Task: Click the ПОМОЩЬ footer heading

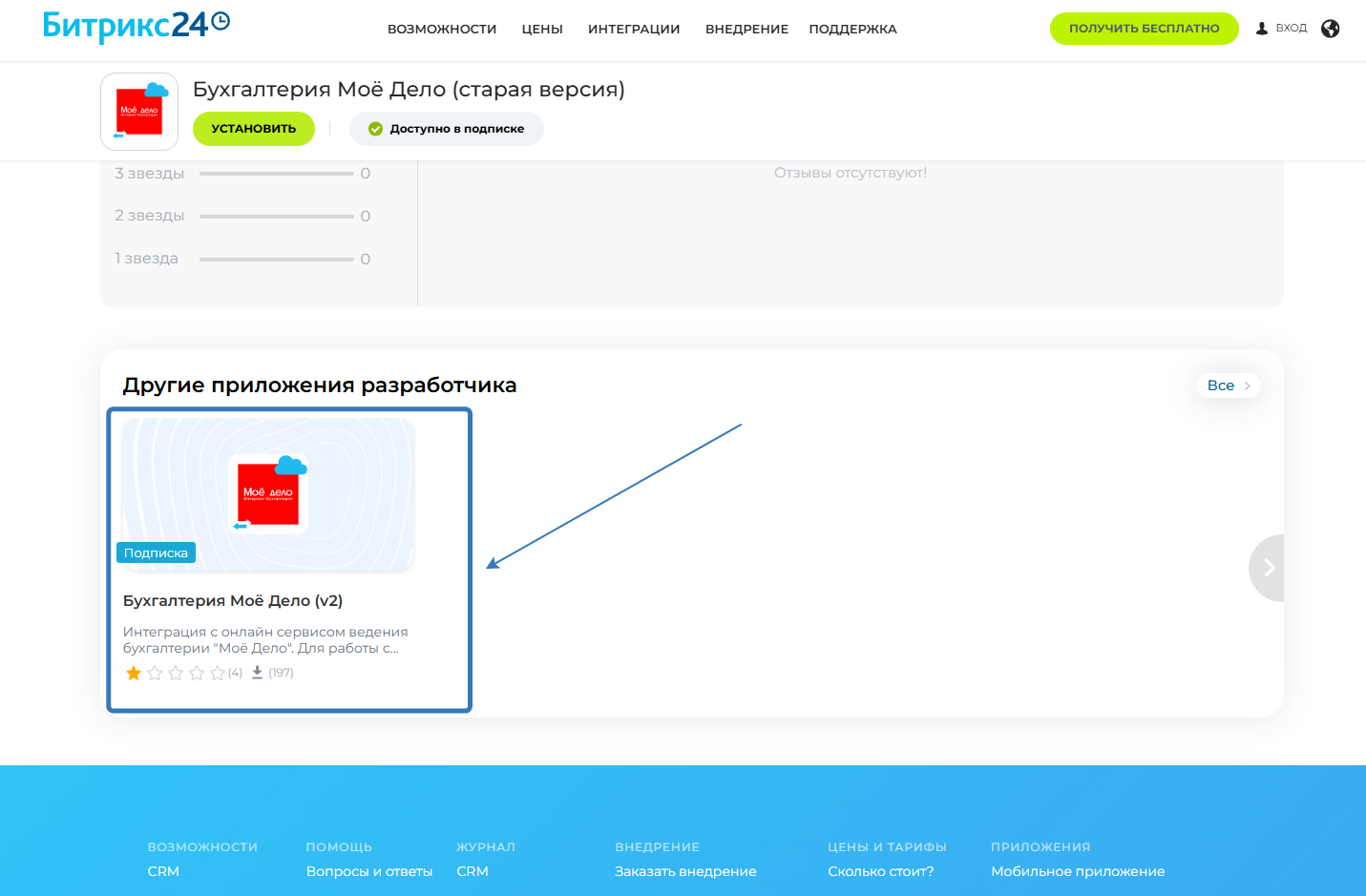Action: pyautogui.click(x=339, y=847)
